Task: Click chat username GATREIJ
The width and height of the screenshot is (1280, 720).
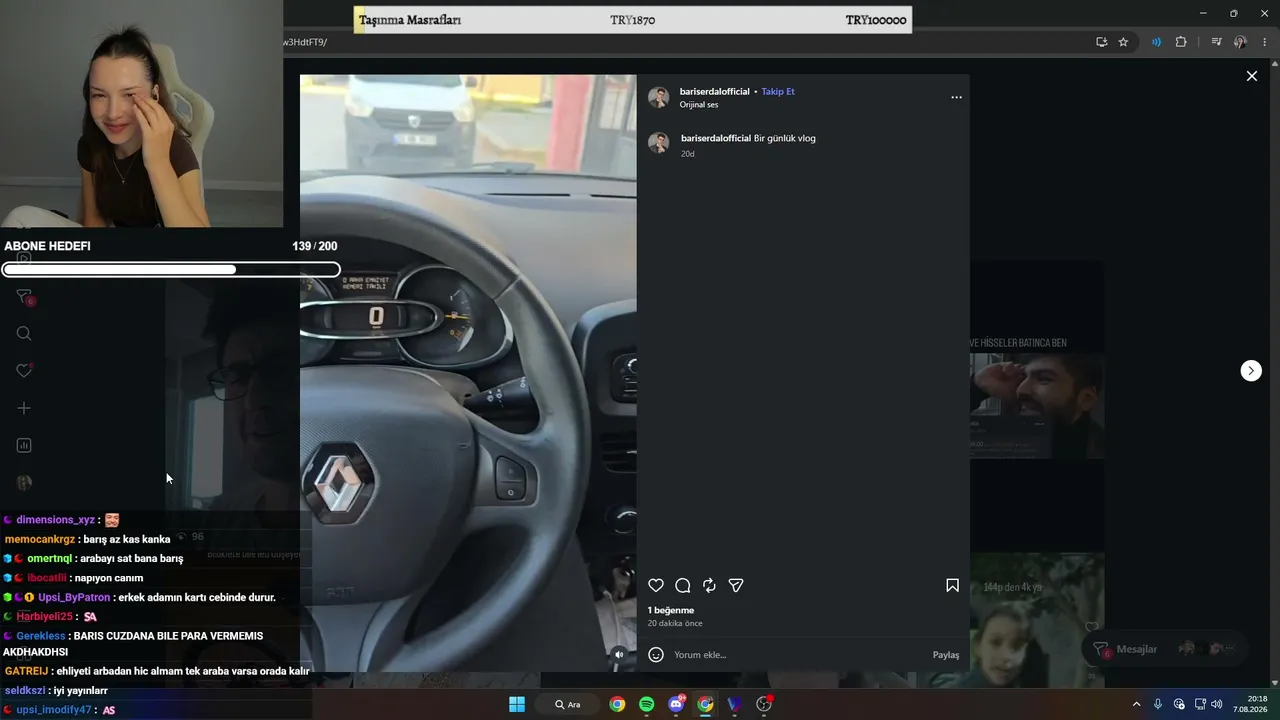Action: (26, 671)
